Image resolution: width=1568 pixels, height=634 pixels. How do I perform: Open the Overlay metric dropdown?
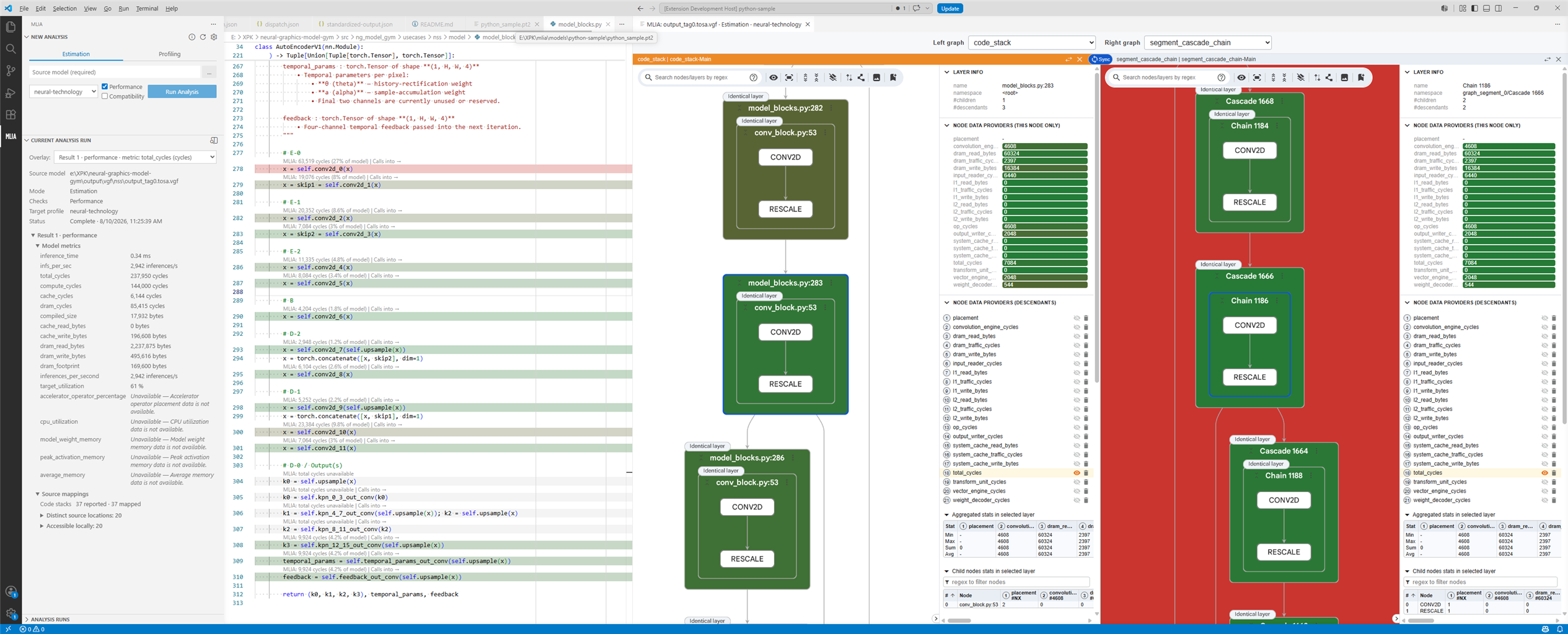[135, 157]
